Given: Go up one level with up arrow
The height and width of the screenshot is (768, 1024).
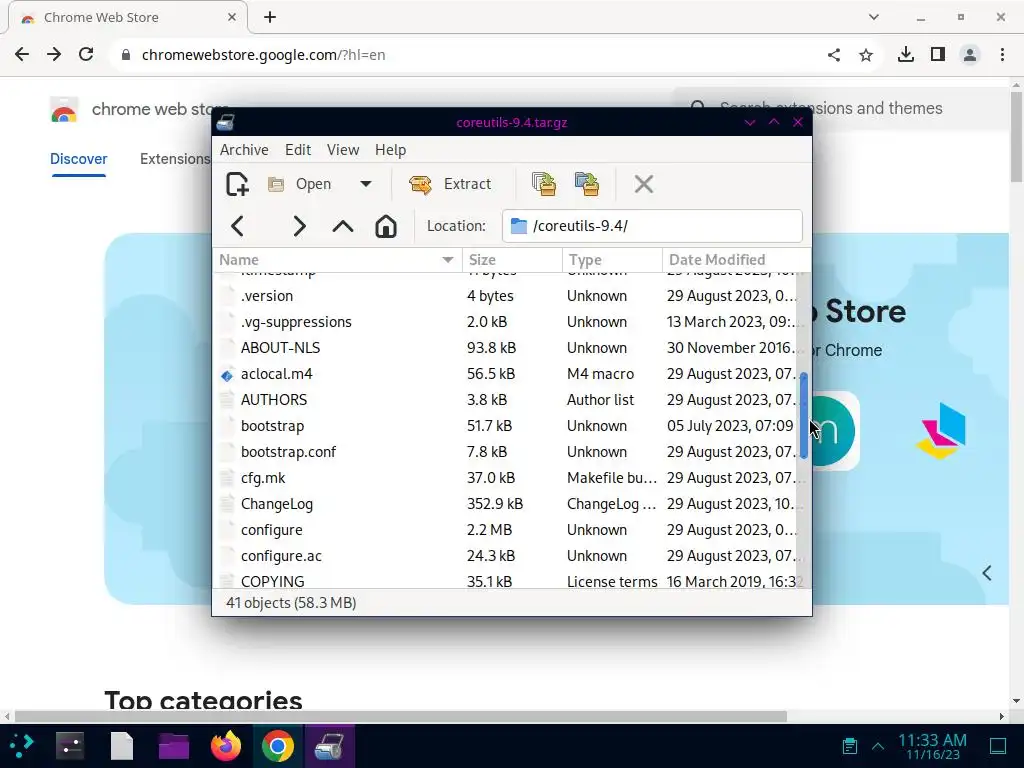Looking at the screenshot, I should click(x=343, y=227).
